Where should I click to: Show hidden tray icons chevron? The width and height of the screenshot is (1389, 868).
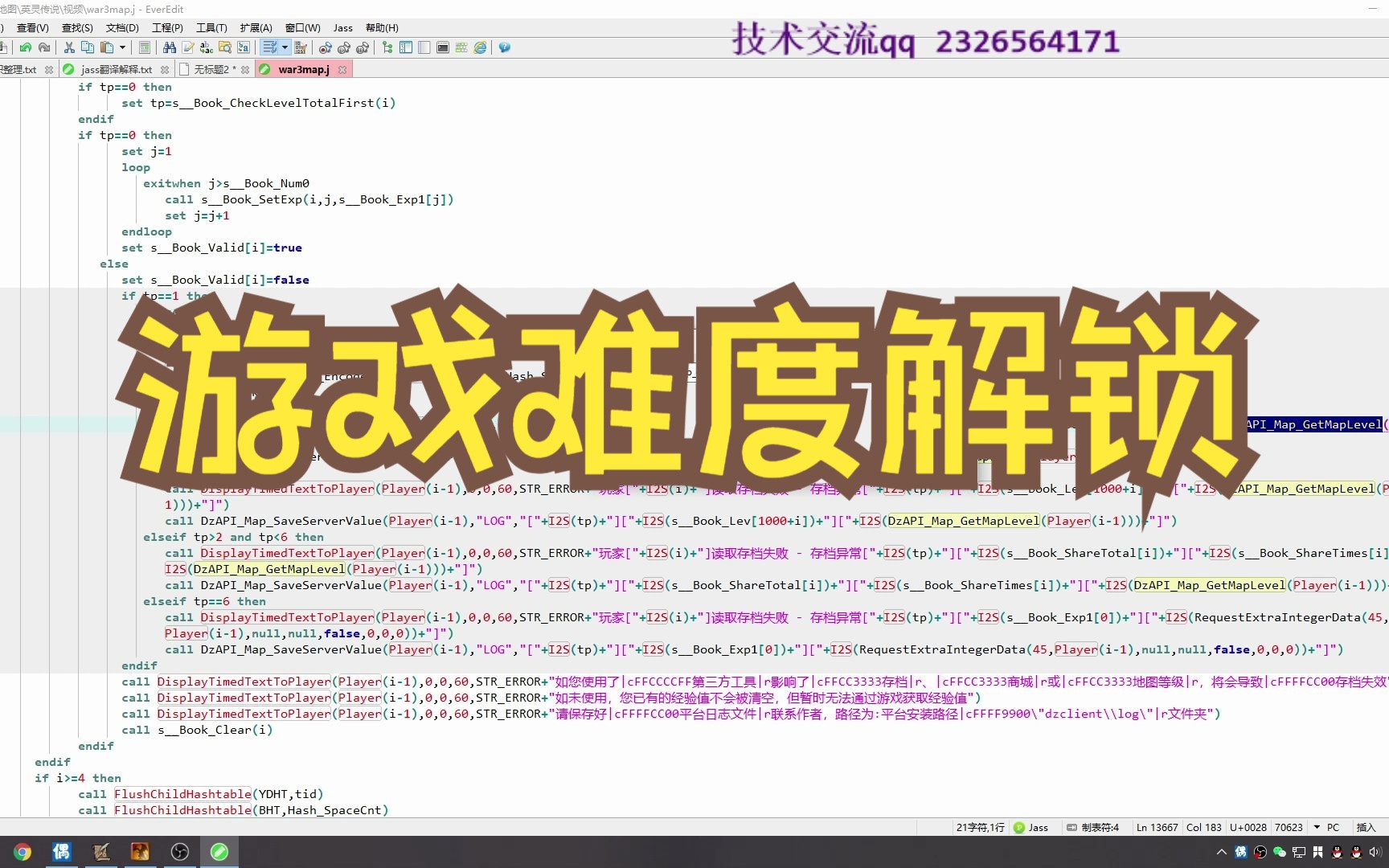[1222, 852]
